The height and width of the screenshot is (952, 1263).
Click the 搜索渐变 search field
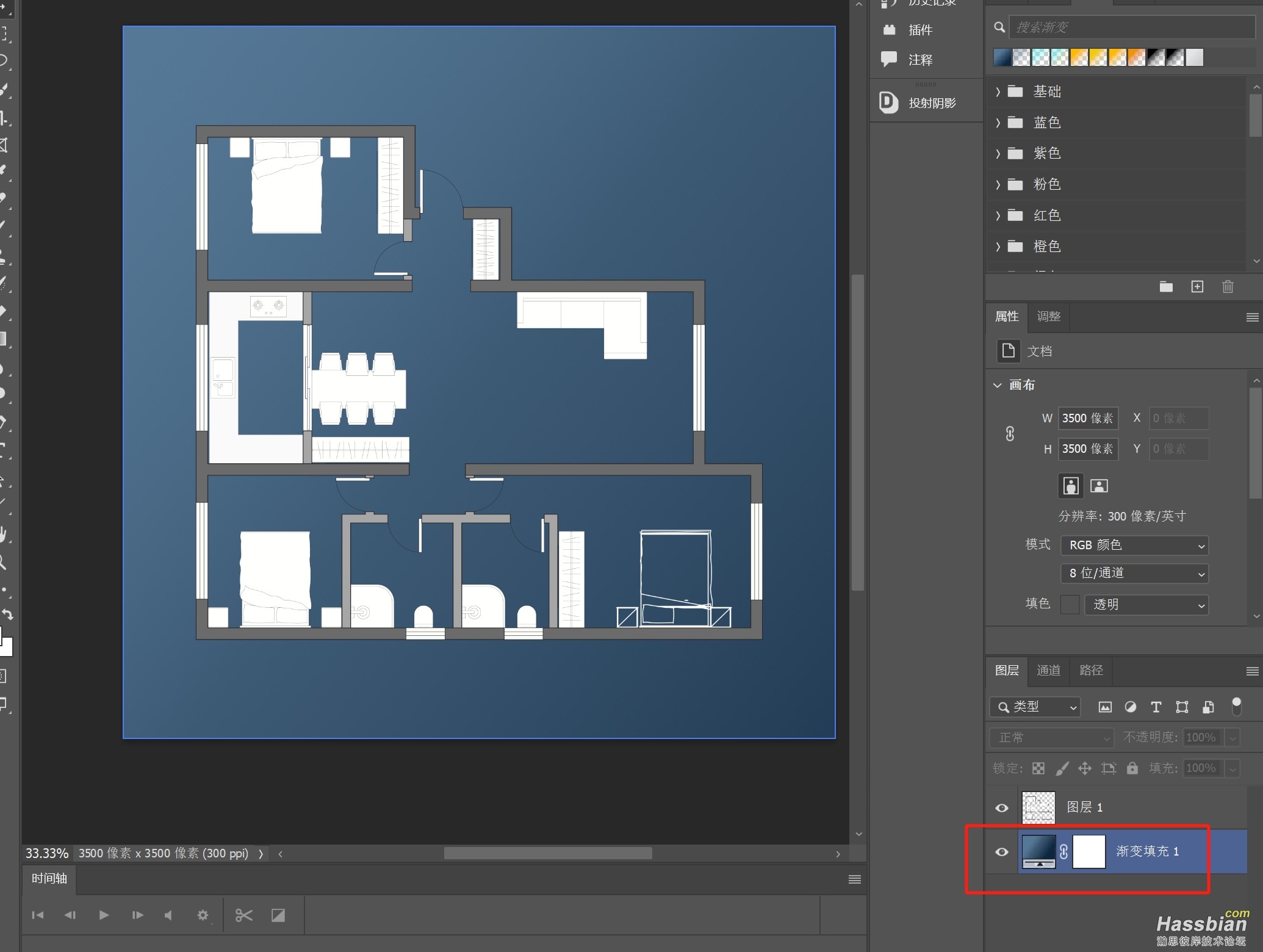click(1132, 27)
